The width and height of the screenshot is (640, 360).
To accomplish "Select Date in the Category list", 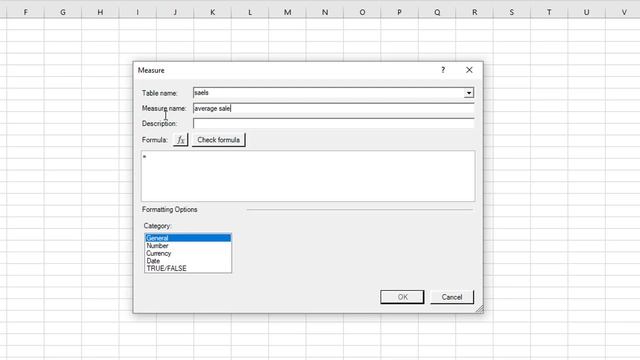I will tap(188, 261).
